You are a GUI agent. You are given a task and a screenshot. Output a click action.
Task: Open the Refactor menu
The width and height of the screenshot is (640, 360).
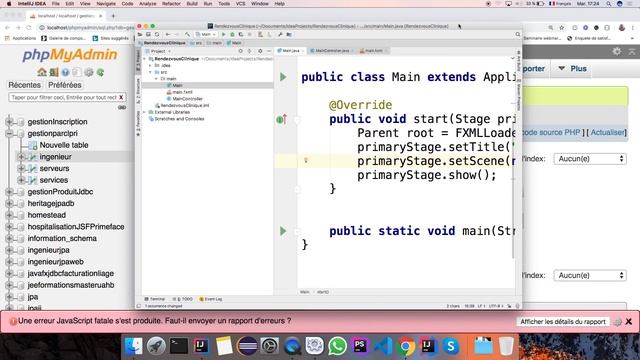[171, 4]
